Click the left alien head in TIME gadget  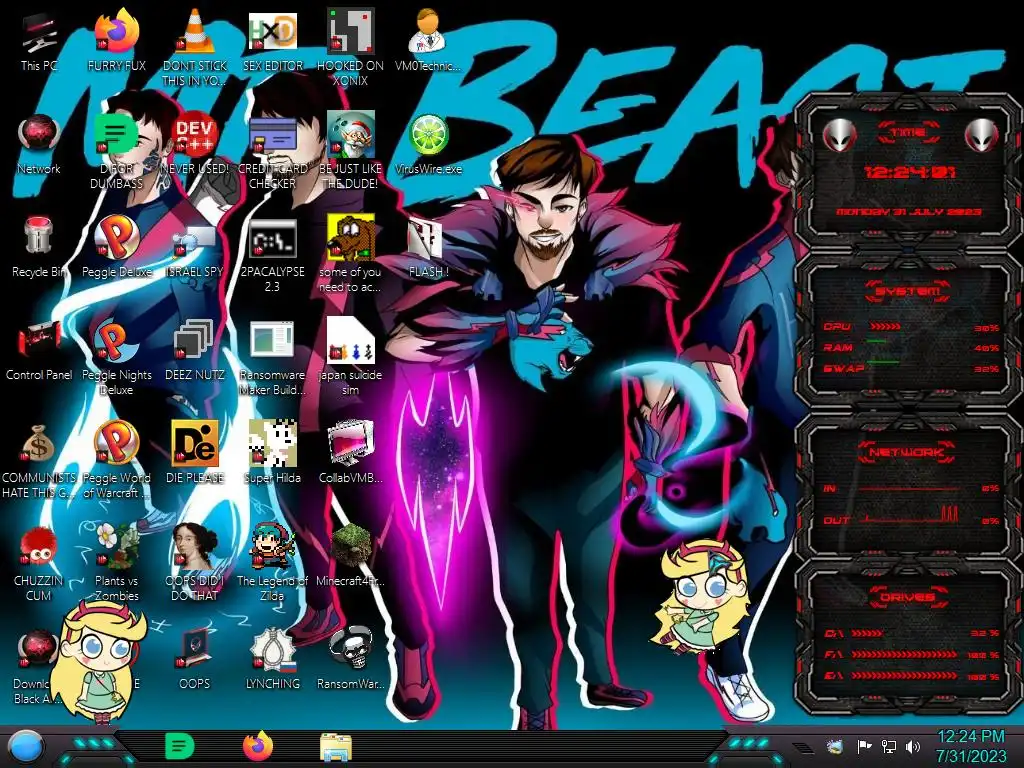pyautogui.click(x=839, y=135)
